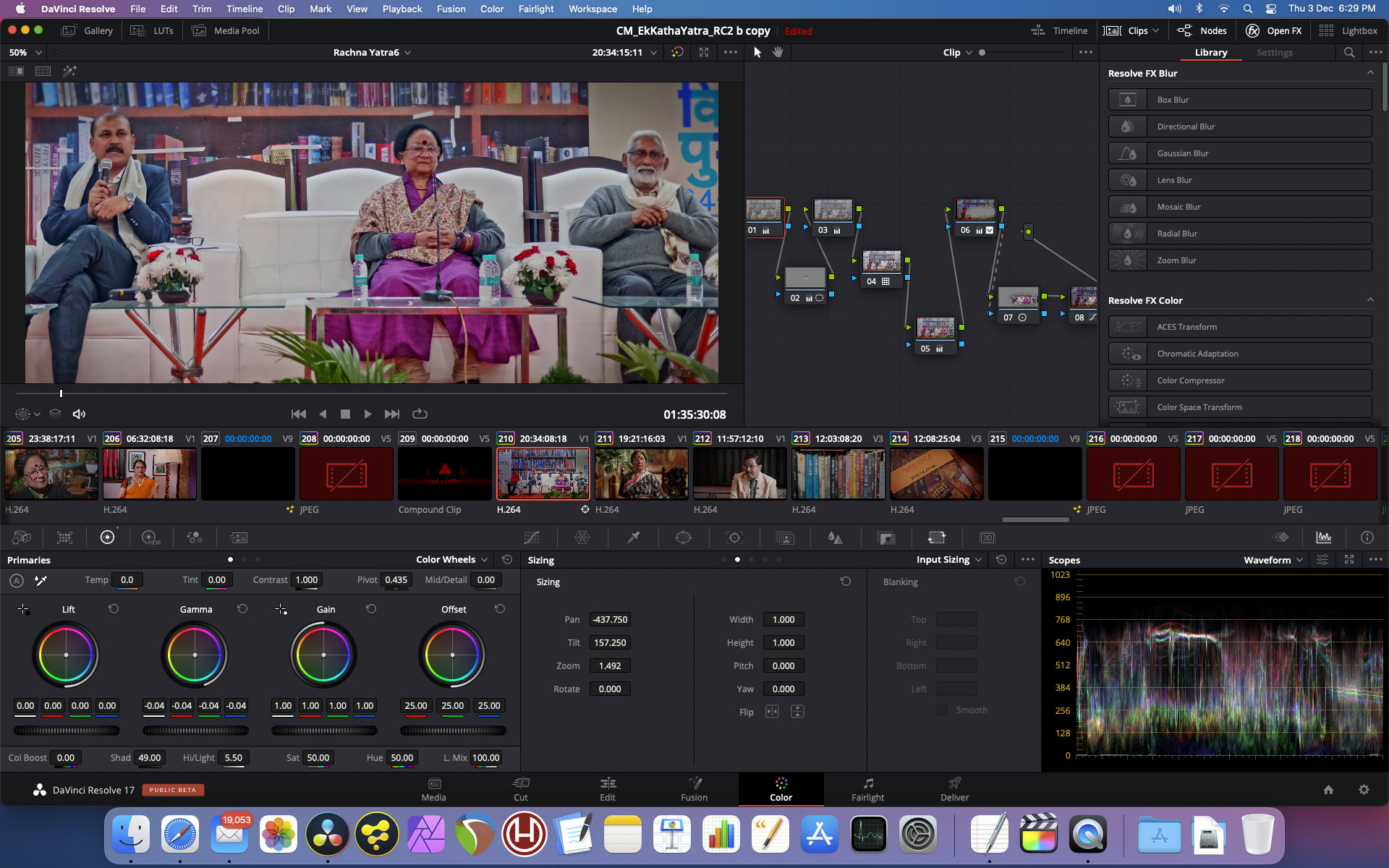Open the Power Window palette

pyautogui.click(x=684, y=537)
